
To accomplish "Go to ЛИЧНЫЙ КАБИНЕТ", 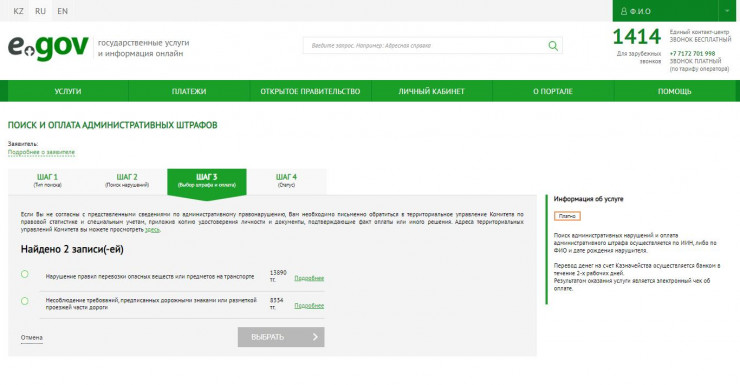I will tap(431, 91).
